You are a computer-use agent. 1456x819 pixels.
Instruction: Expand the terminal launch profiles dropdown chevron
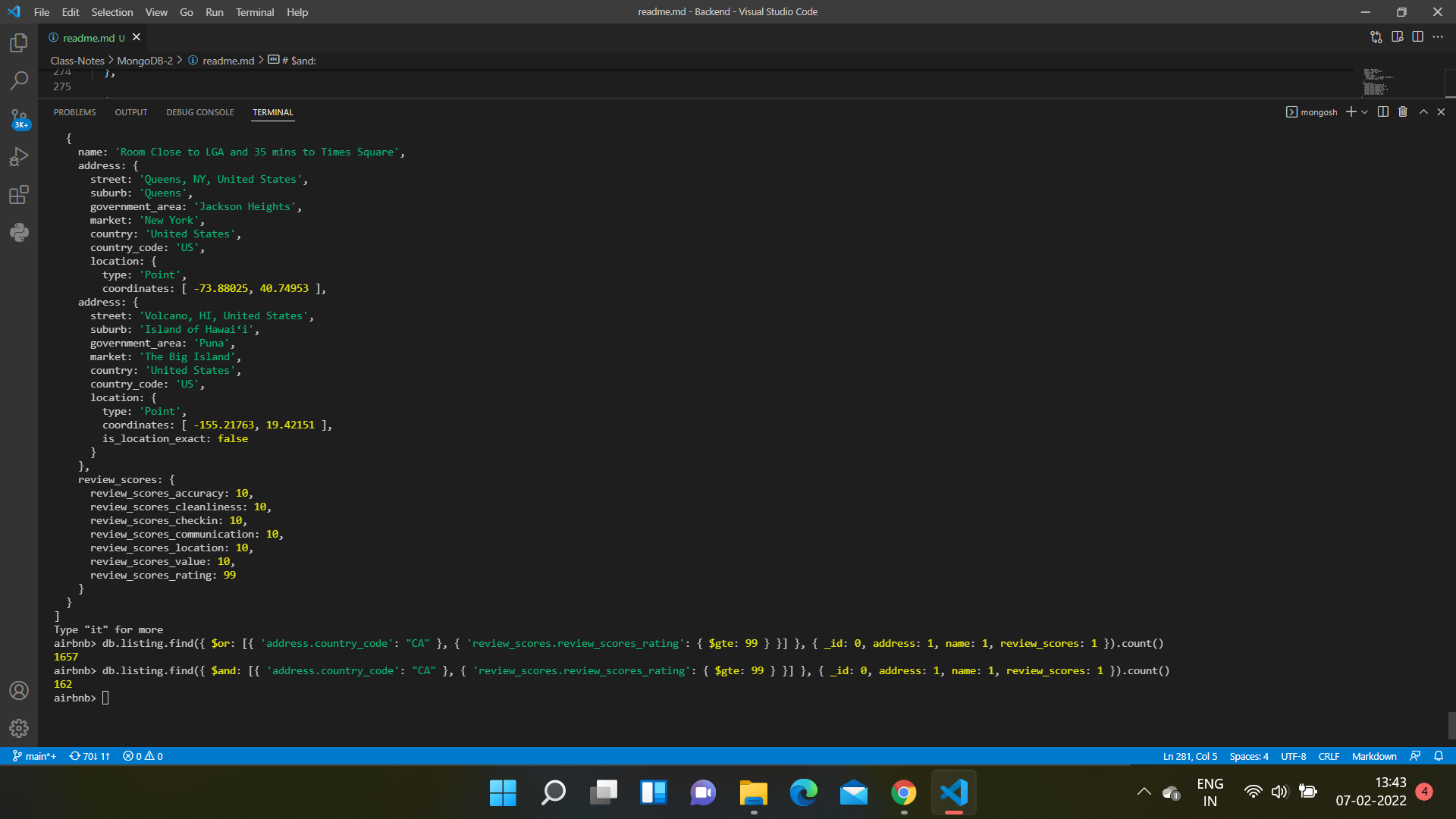pos(1364,111)
